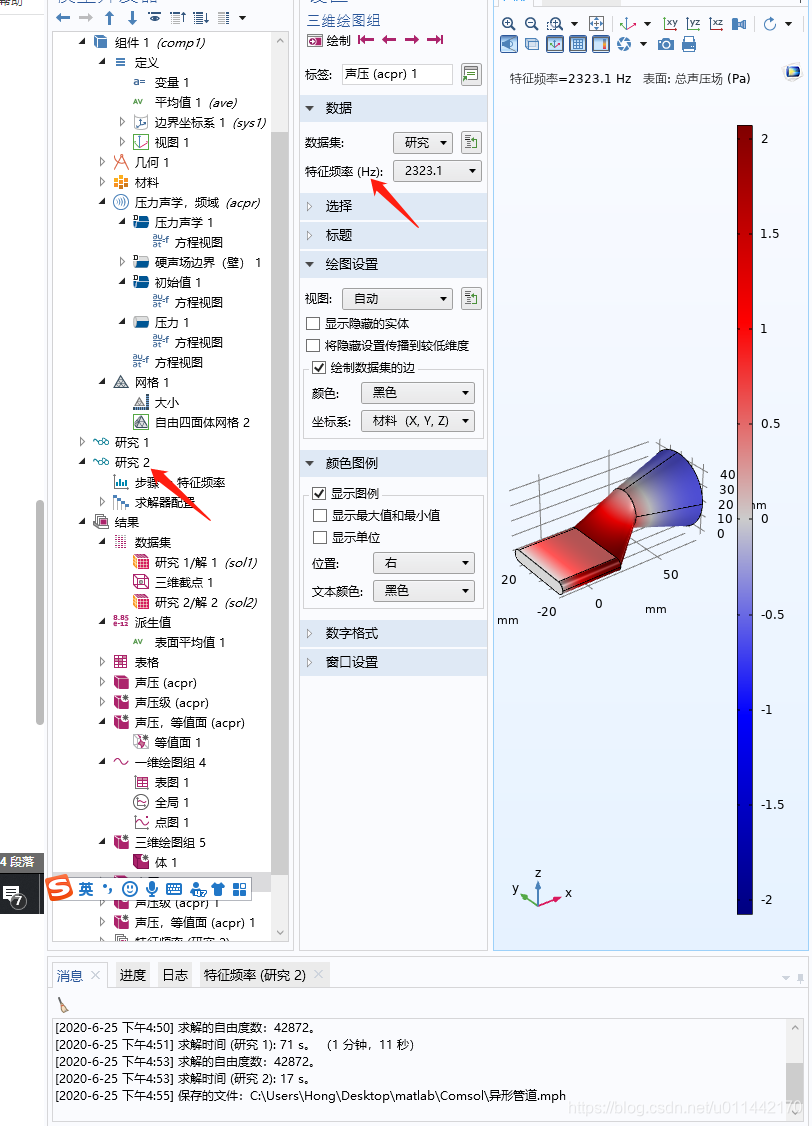This screenshot has width=812, height=1126.
Task: Enable 显示隐藏的实体 checkbox
Action: pyautogui.click(x=313, y=324)
